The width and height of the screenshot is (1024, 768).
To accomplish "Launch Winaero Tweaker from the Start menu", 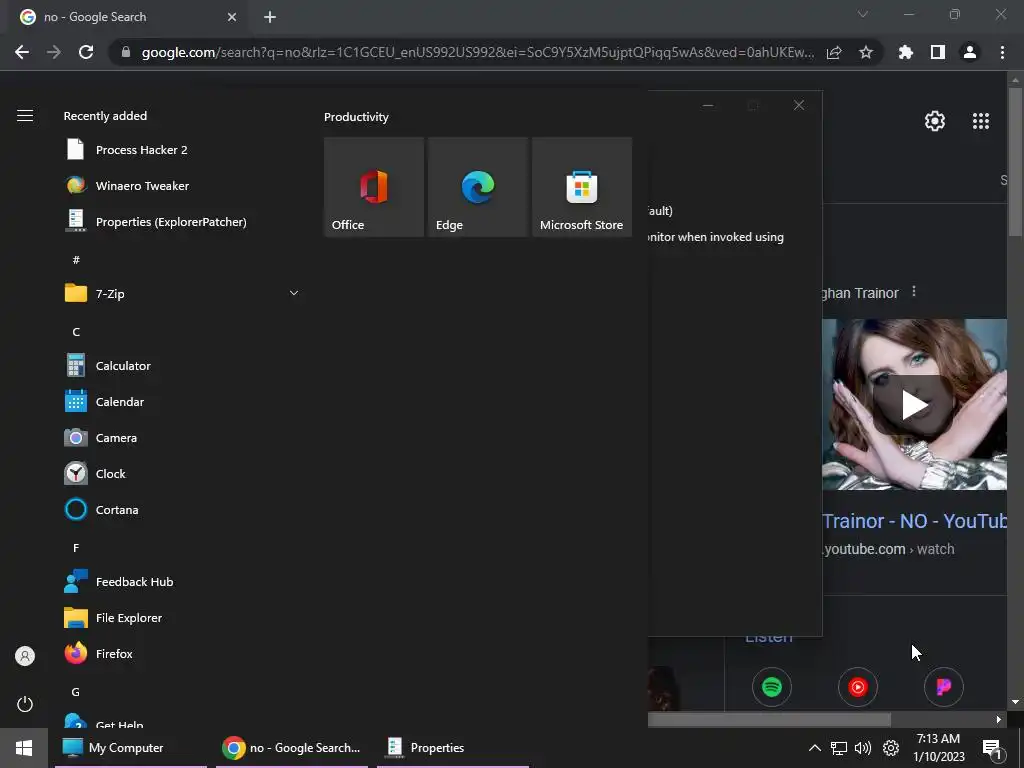I will click(183, 185).
